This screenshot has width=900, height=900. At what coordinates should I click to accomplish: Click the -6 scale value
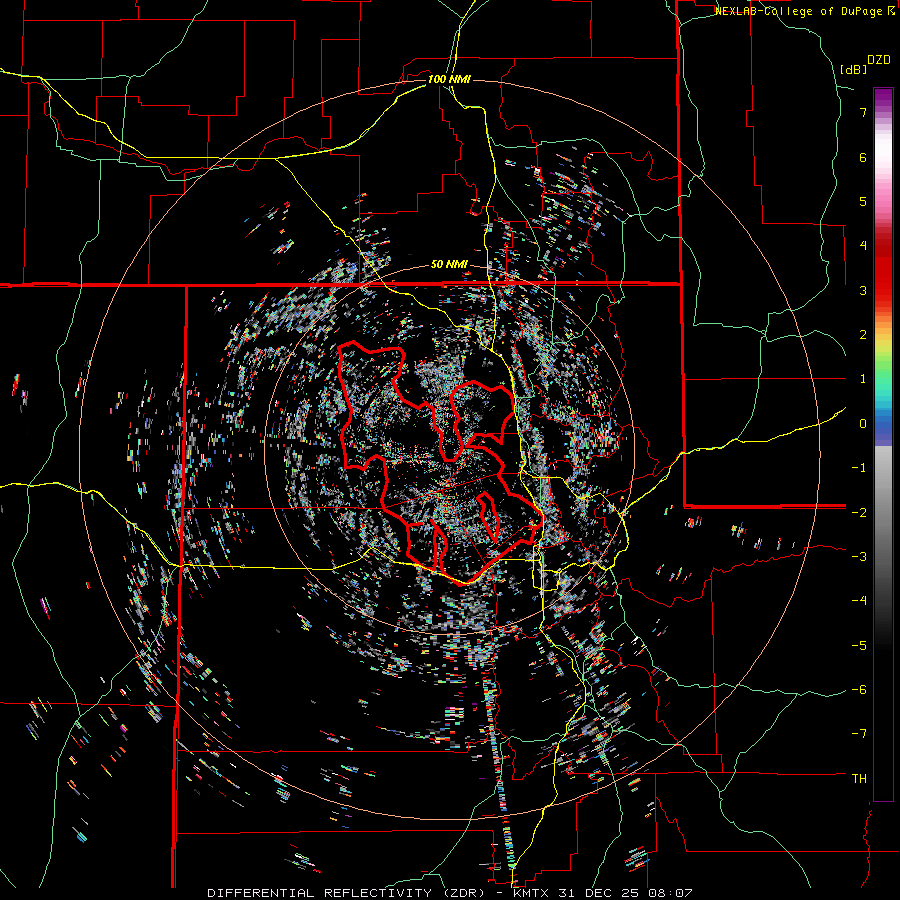coord(859,690)
